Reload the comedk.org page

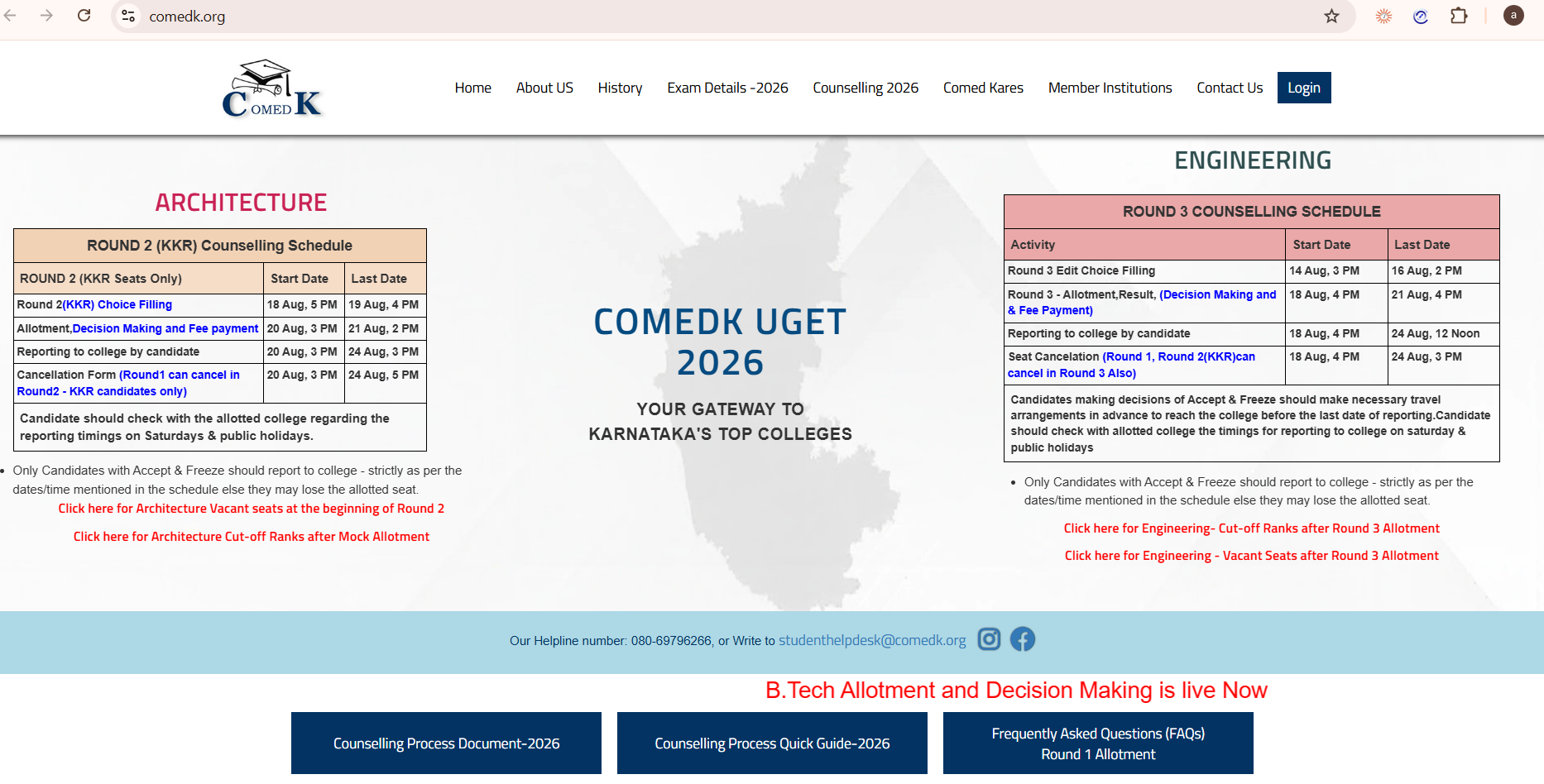coord(84,16)
